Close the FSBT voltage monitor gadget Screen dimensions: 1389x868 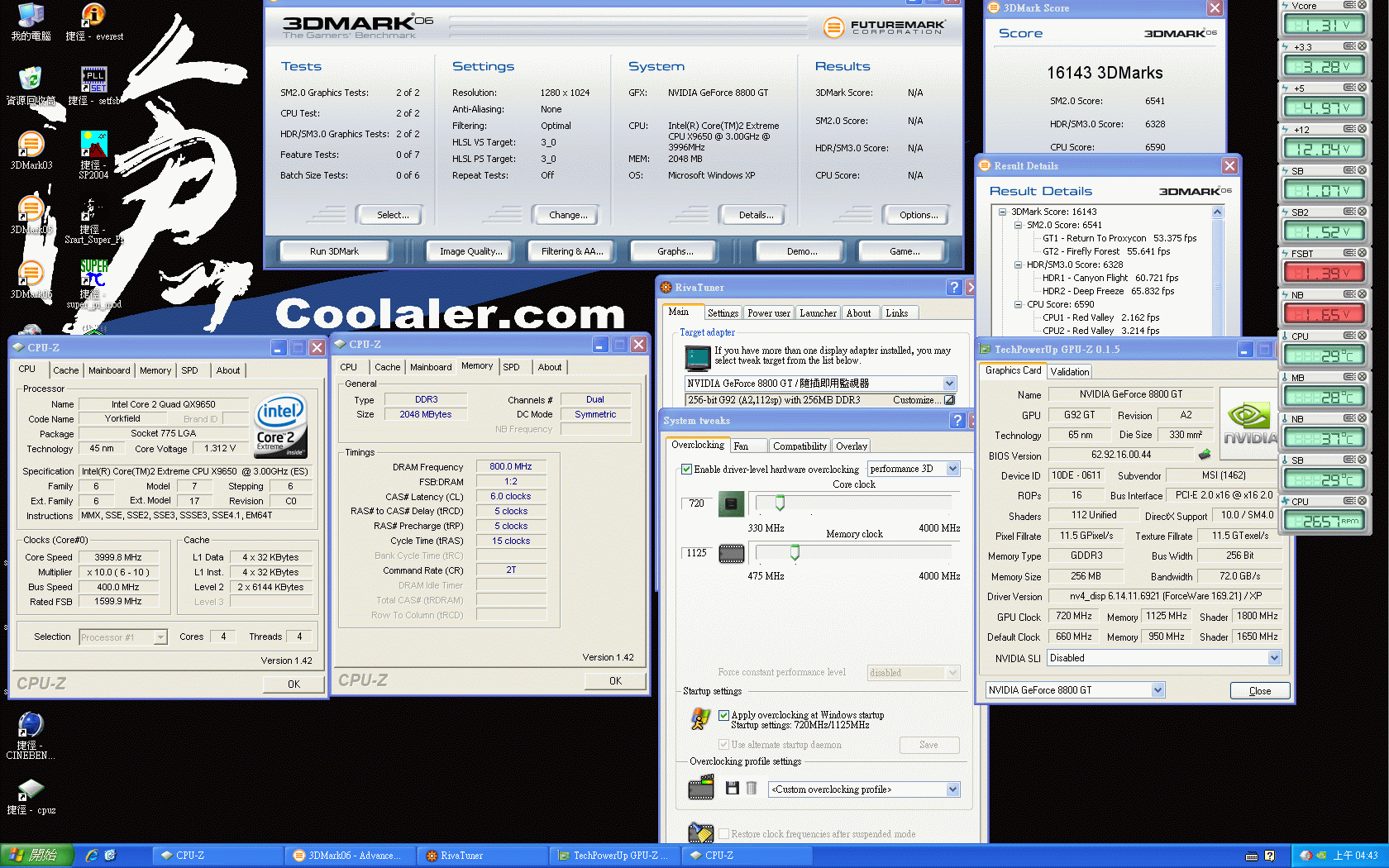point(1362,253)
